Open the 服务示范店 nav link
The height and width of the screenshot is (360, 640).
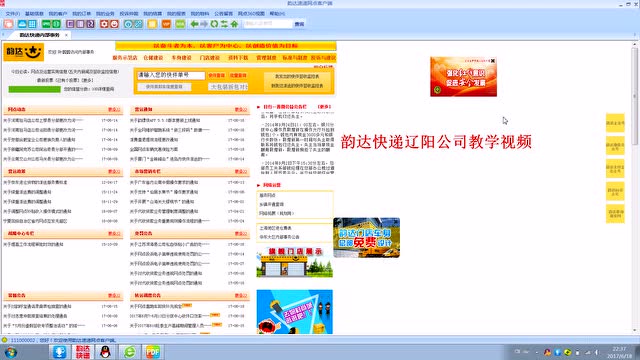point(125,58)
